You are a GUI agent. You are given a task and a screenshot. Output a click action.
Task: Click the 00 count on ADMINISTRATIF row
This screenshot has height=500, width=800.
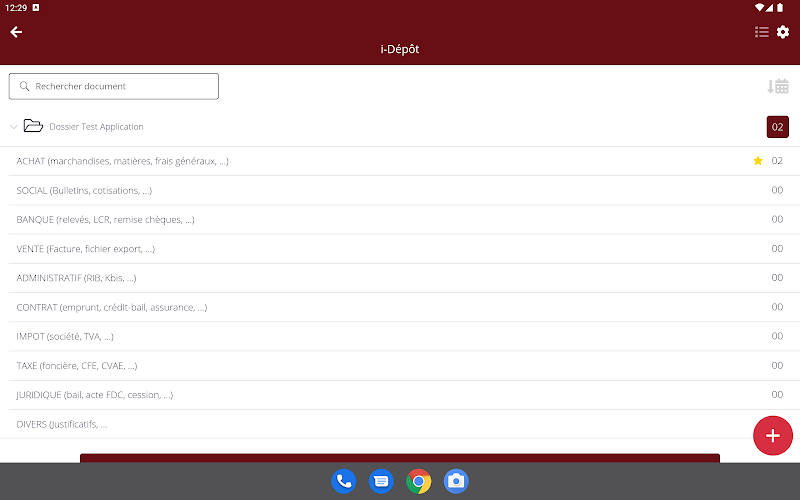pos(777,278)
